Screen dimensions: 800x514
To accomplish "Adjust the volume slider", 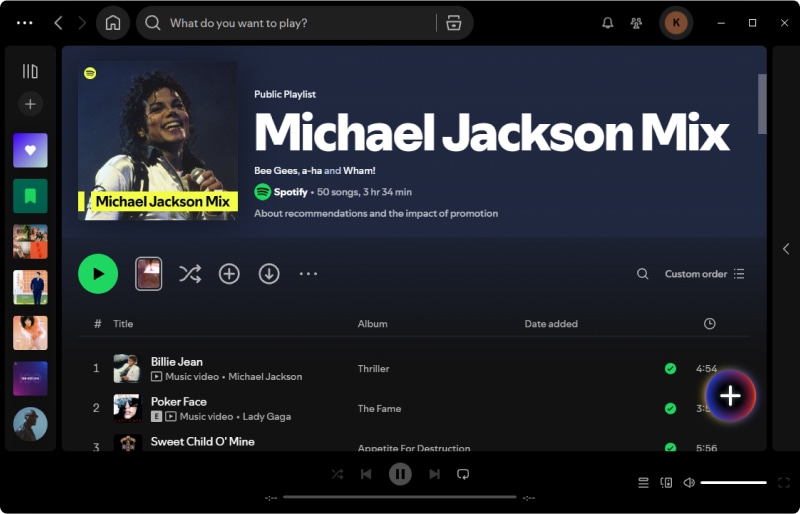I will point(733,482).
